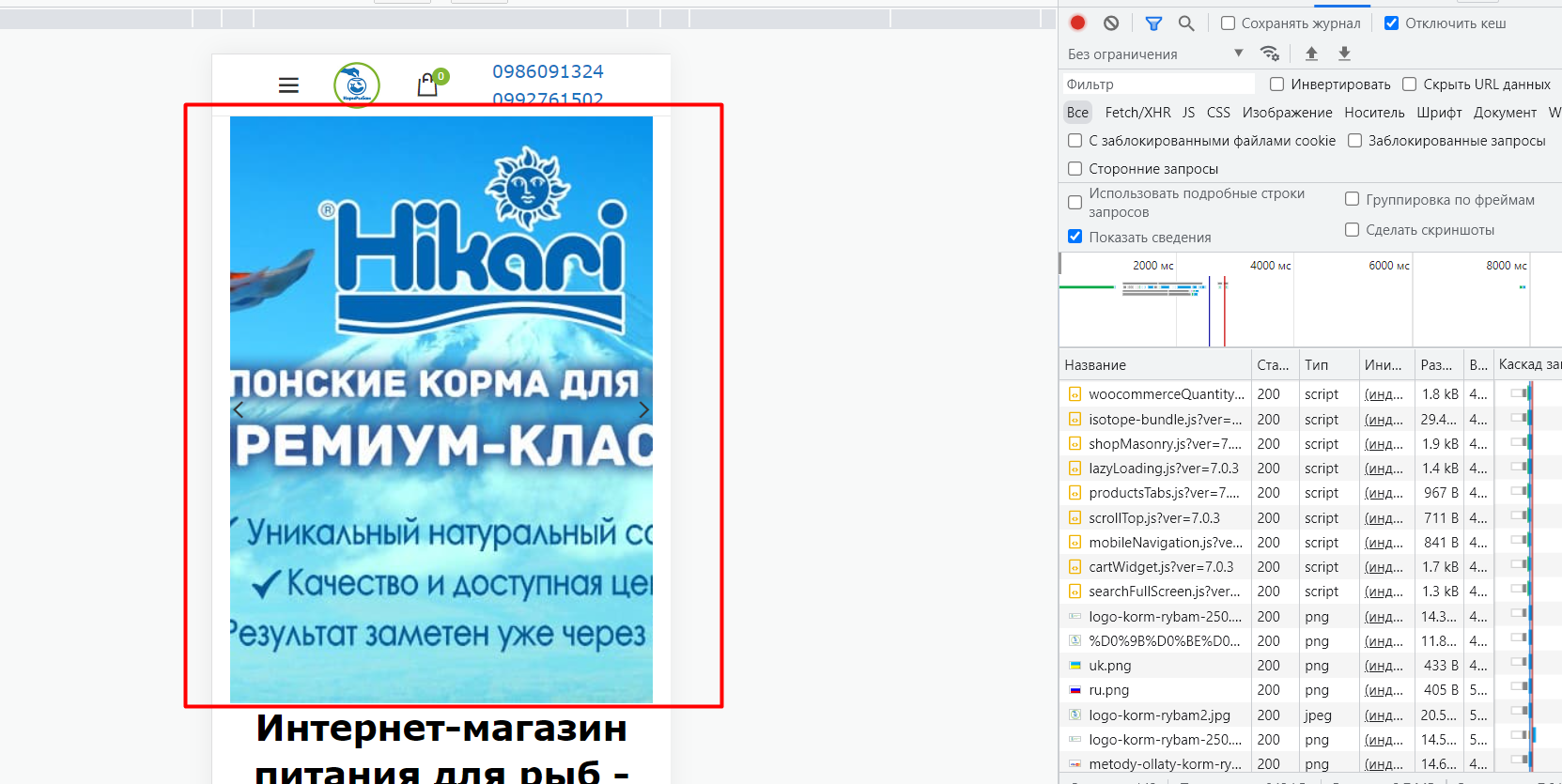Uncheck the 'Отключить кеш' checkbox
This screenshot has height=784, width=1562.
(1391, 23)
